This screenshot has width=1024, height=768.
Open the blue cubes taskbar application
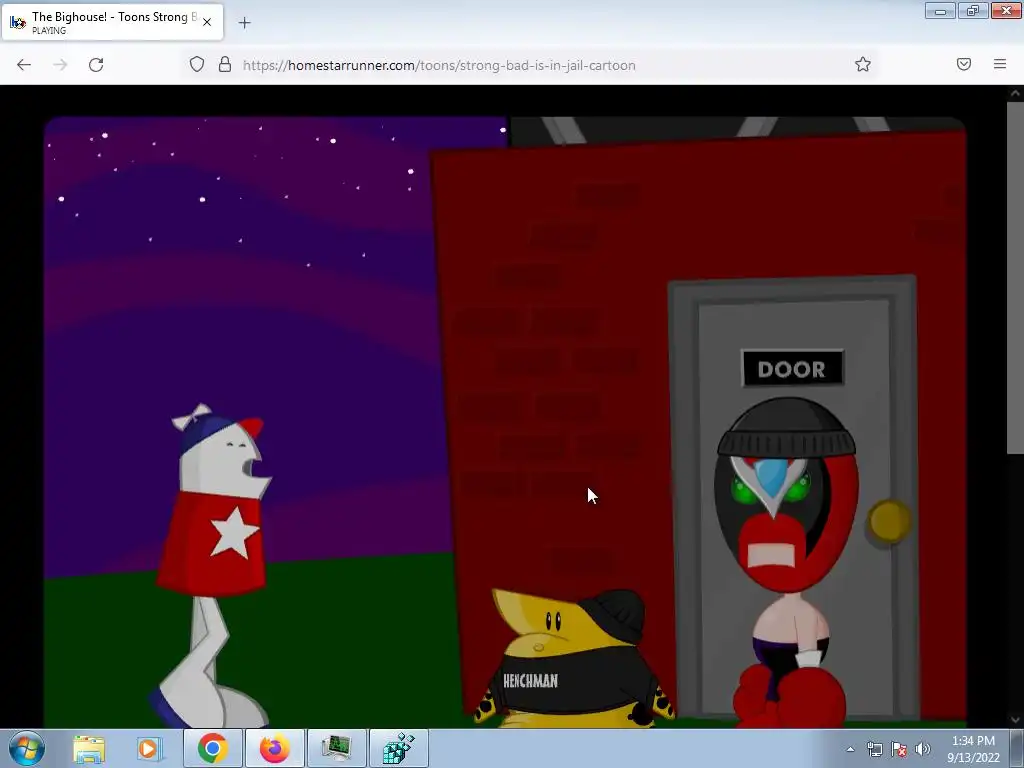click(398, 748)
